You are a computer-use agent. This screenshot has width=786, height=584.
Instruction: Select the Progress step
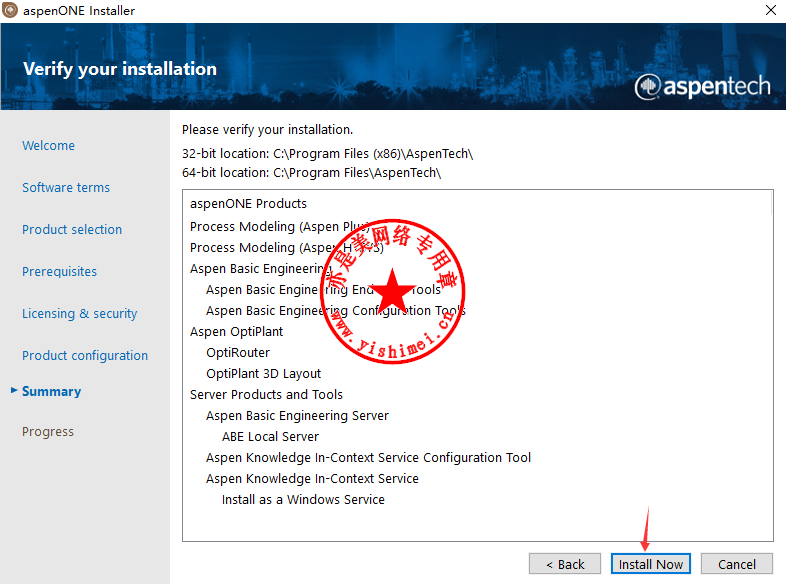point(48,432)
